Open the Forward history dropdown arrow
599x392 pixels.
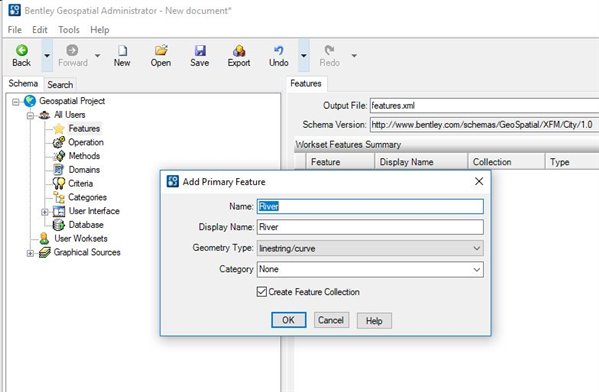coord(97,56)
